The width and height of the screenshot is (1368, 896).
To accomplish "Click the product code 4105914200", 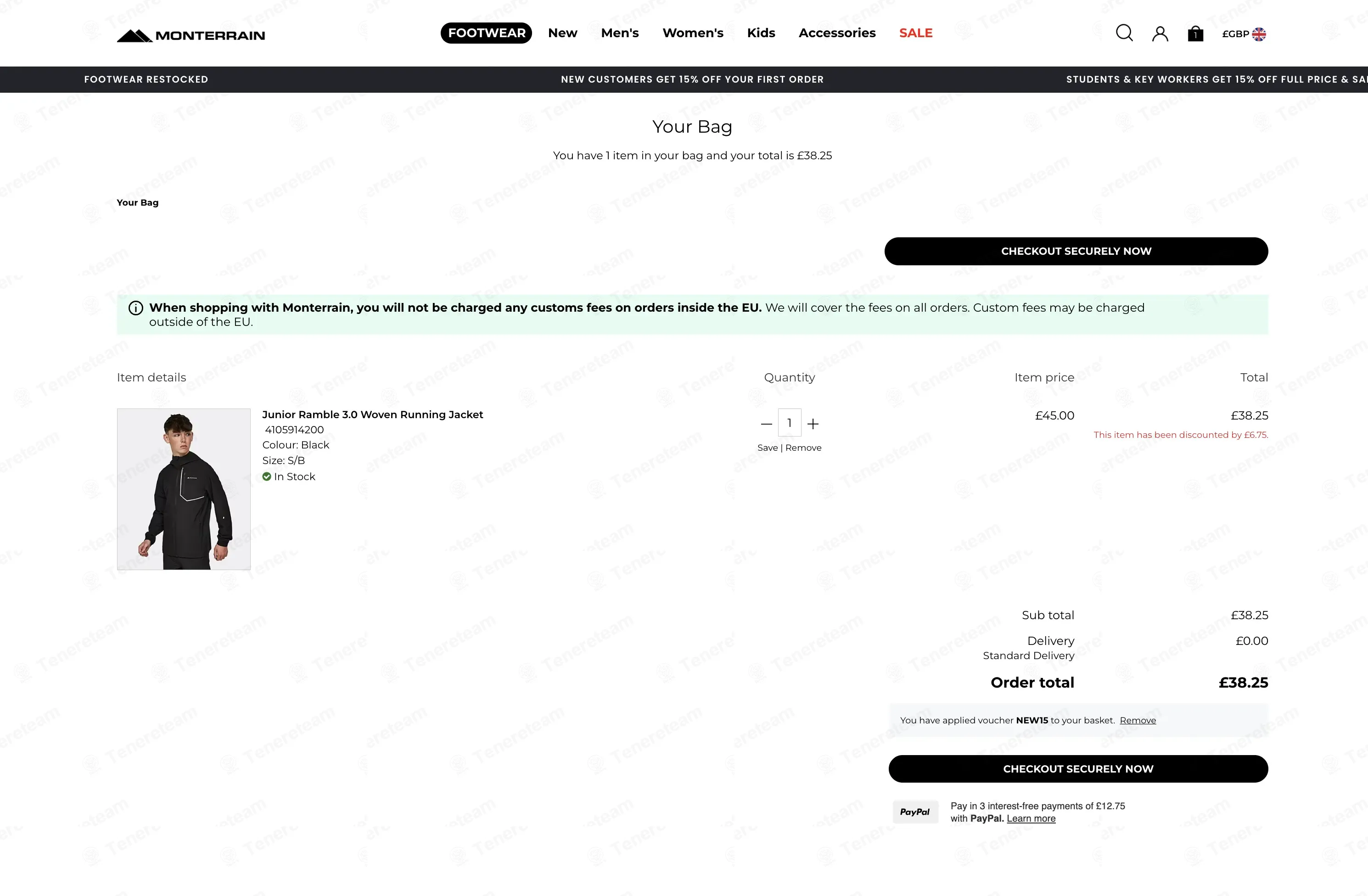I will [x=294, y=430].
